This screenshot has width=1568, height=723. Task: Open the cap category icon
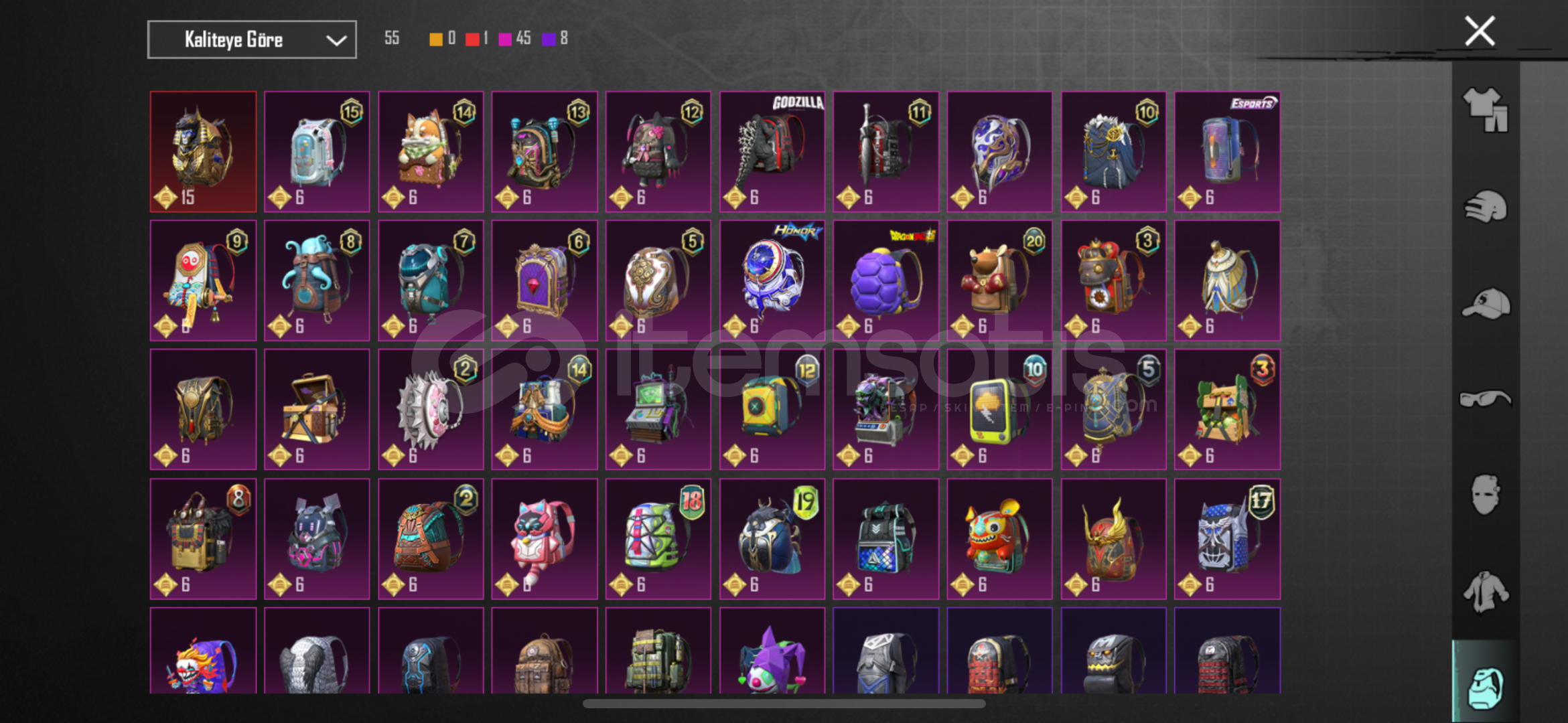(1486, 304)
